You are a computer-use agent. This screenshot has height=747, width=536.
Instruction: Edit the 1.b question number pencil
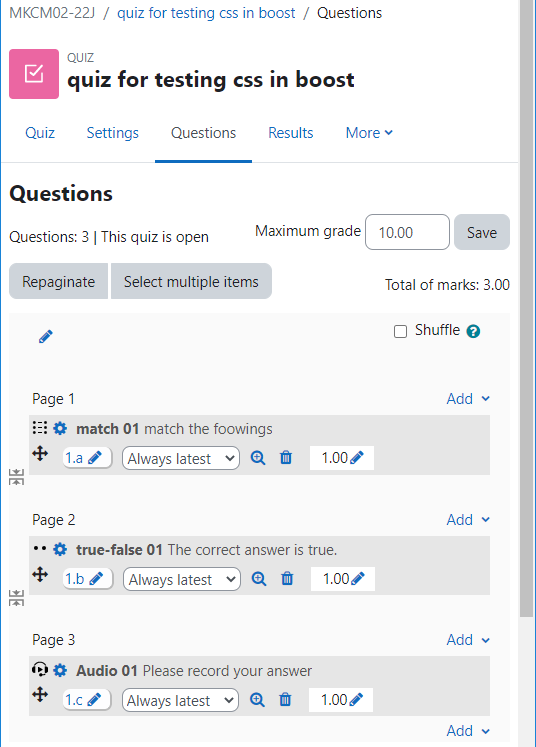click(x=96, y=579)
